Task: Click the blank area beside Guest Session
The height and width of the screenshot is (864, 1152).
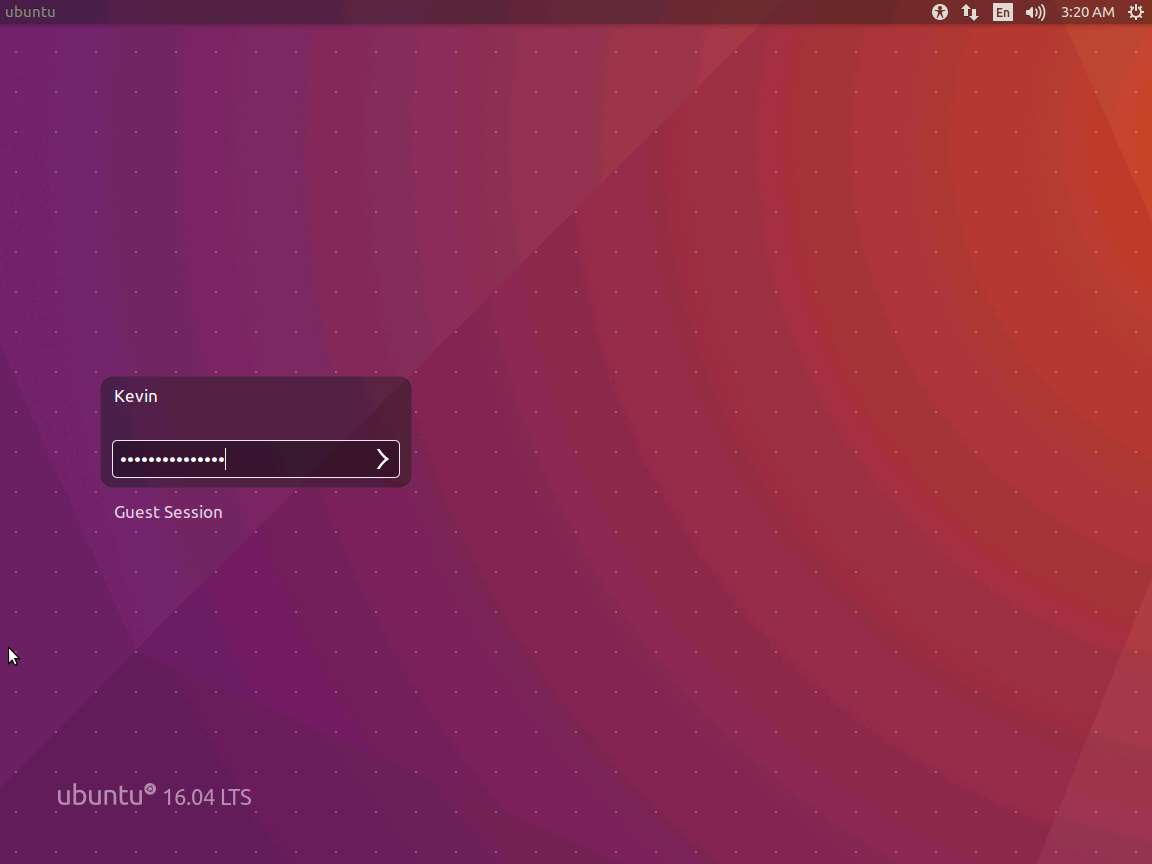Action: click(x=320, y=512)
